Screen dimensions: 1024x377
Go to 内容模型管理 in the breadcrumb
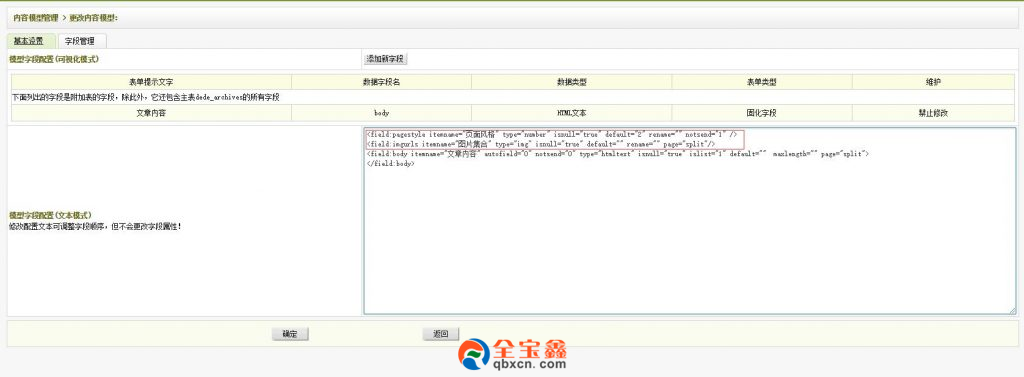35,18
